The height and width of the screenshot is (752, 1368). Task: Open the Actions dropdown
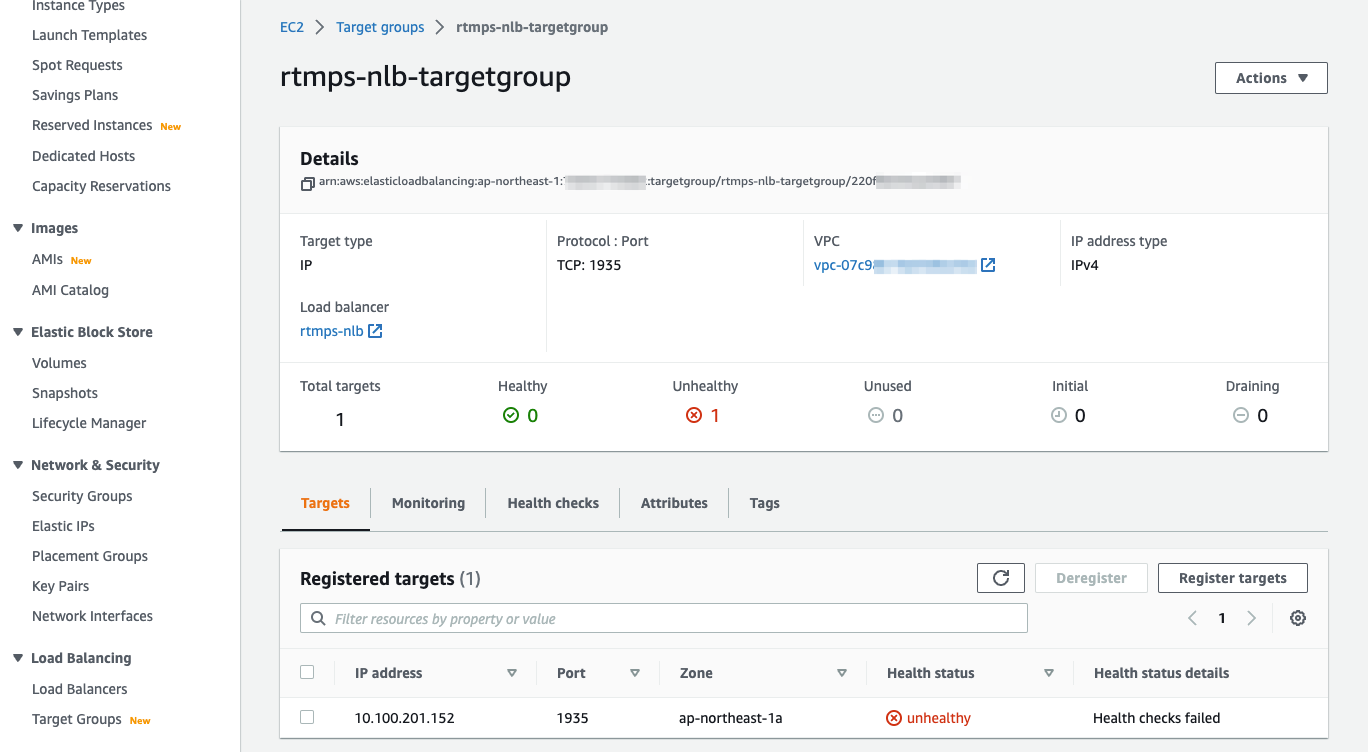coord(1271,78)
